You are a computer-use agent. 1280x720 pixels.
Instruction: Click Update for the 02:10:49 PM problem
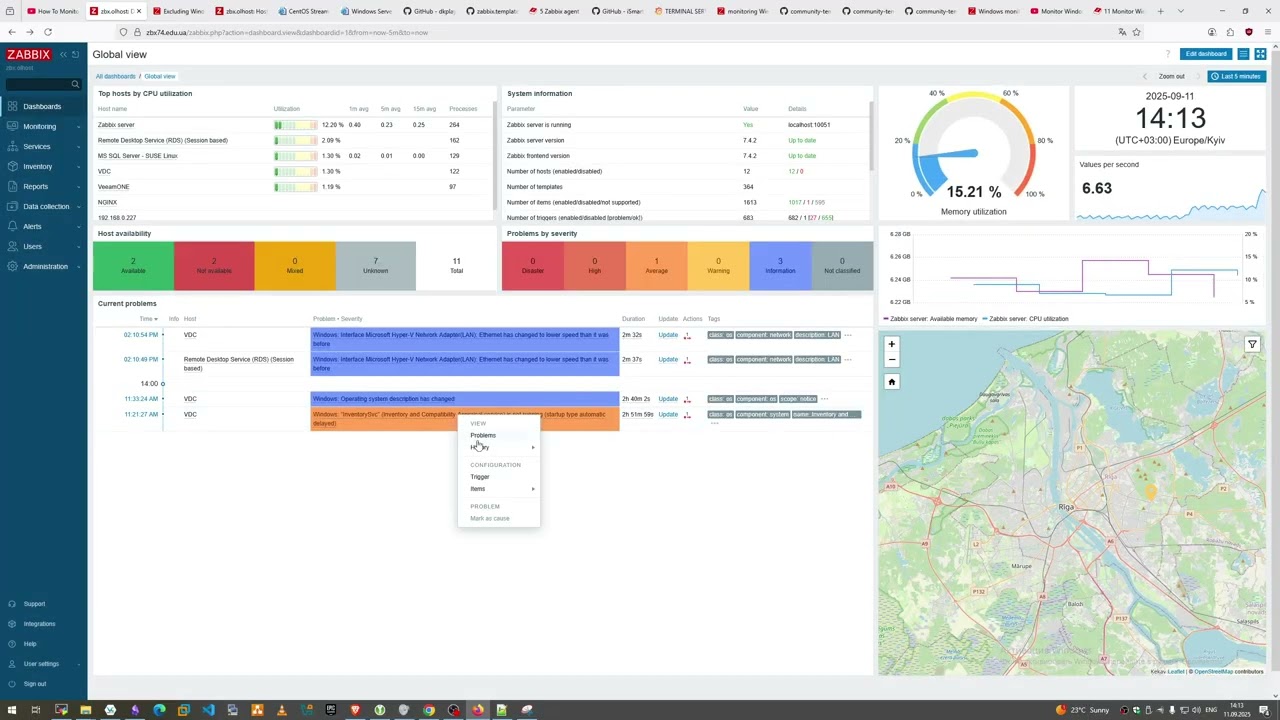(668, 359)
